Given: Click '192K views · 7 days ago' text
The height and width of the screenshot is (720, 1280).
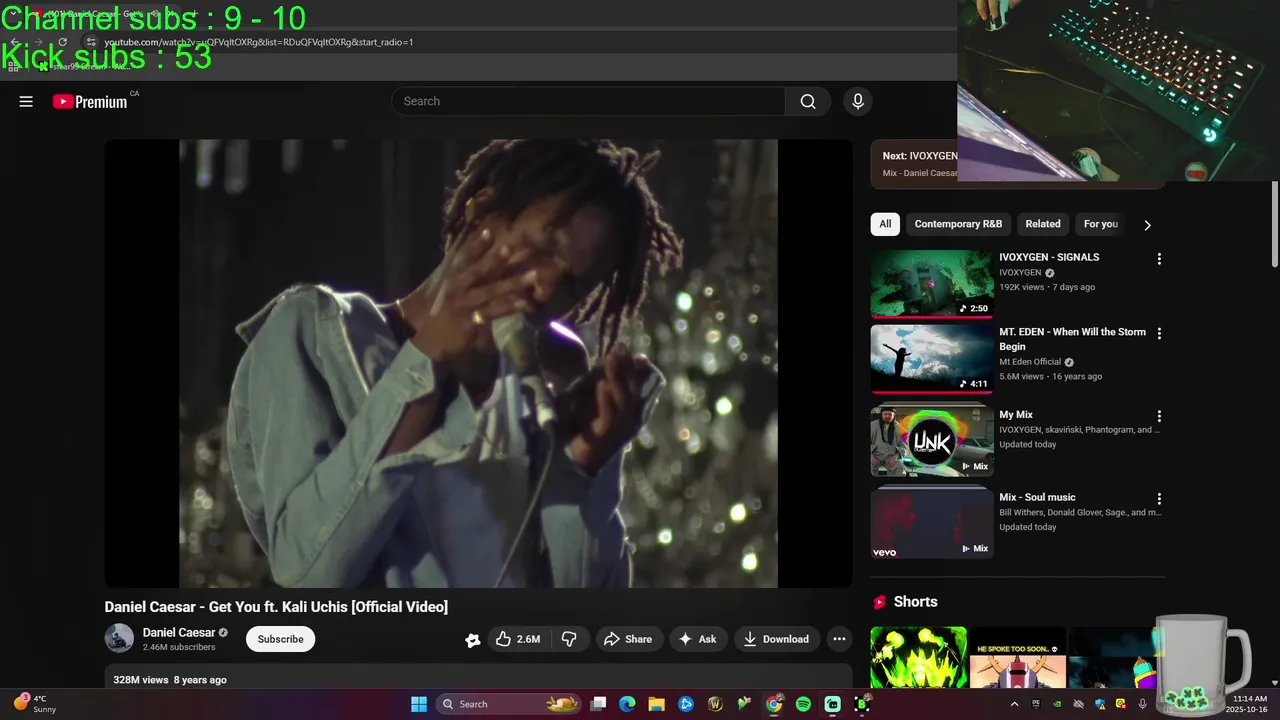Looking at the screenshot, I should point(1047,287).
